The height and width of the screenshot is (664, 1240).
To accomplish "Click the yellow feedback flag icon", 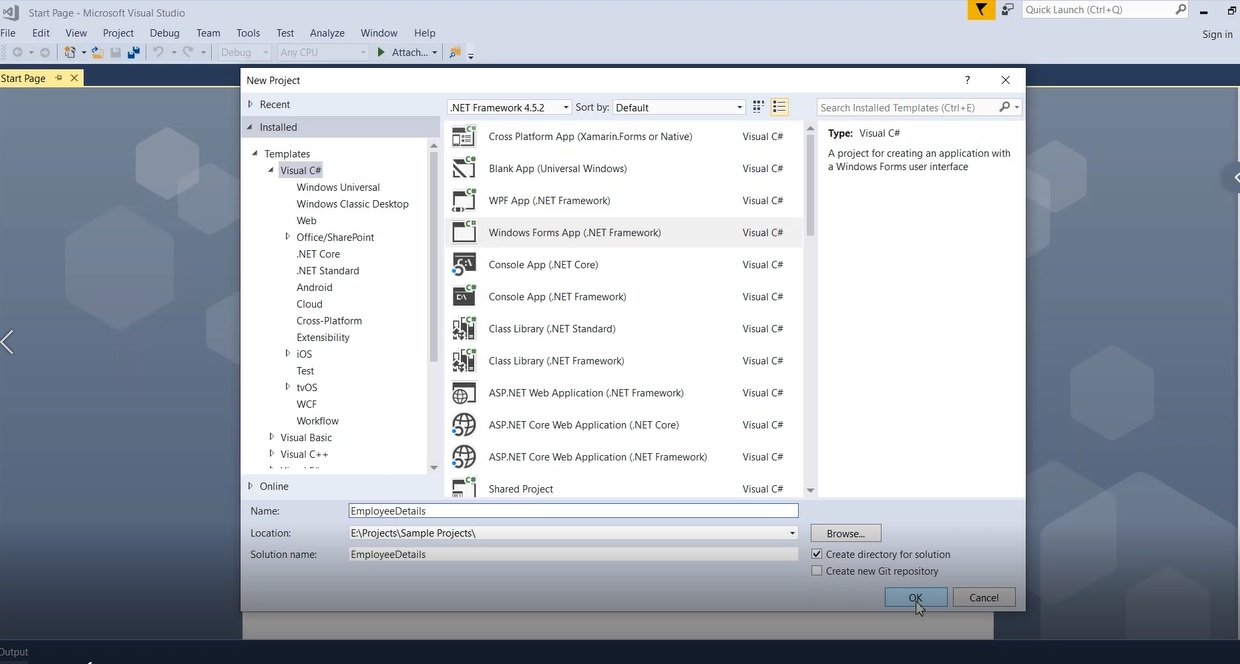I will [x=979, y=9].
